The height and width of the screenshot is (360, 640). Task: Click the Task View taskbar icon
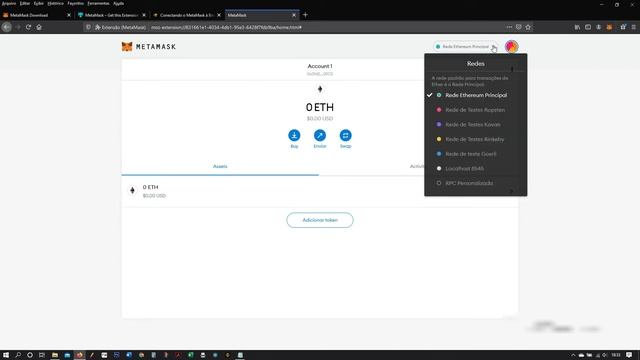42,355
